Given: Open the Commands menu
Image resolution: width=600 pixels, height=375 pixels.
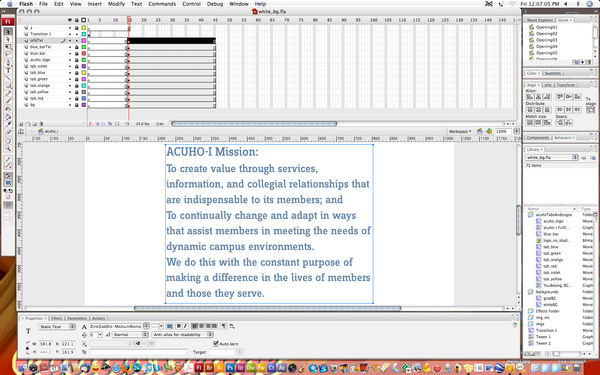Looking at the screenshot, I should [162, 4].
